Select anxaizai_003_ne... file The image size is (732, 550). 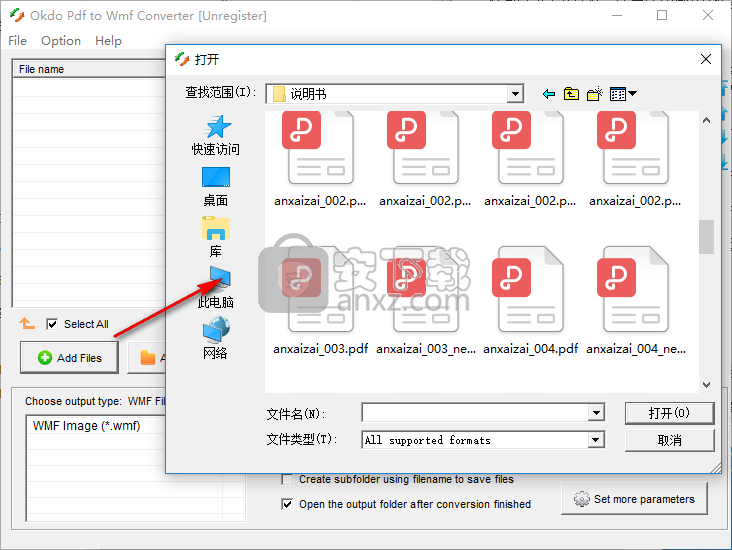(x=425, y=301)
